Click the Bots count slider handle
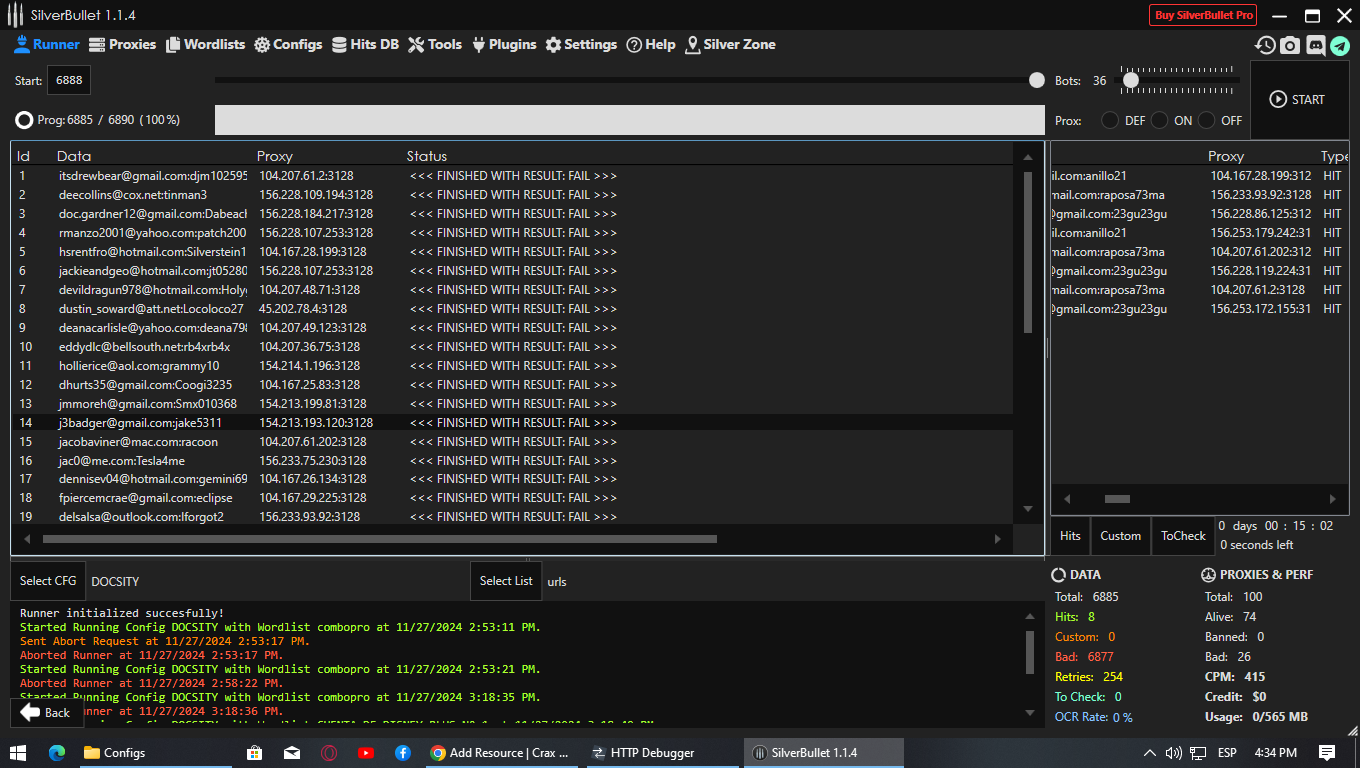This screenshot has height=768, width=1360. pos(1130,80)
